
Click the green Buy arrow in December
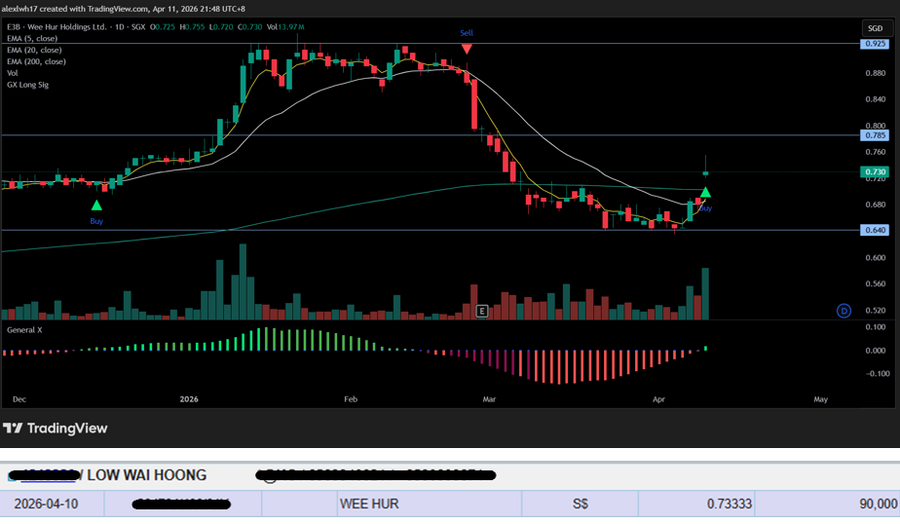(96, 204)
